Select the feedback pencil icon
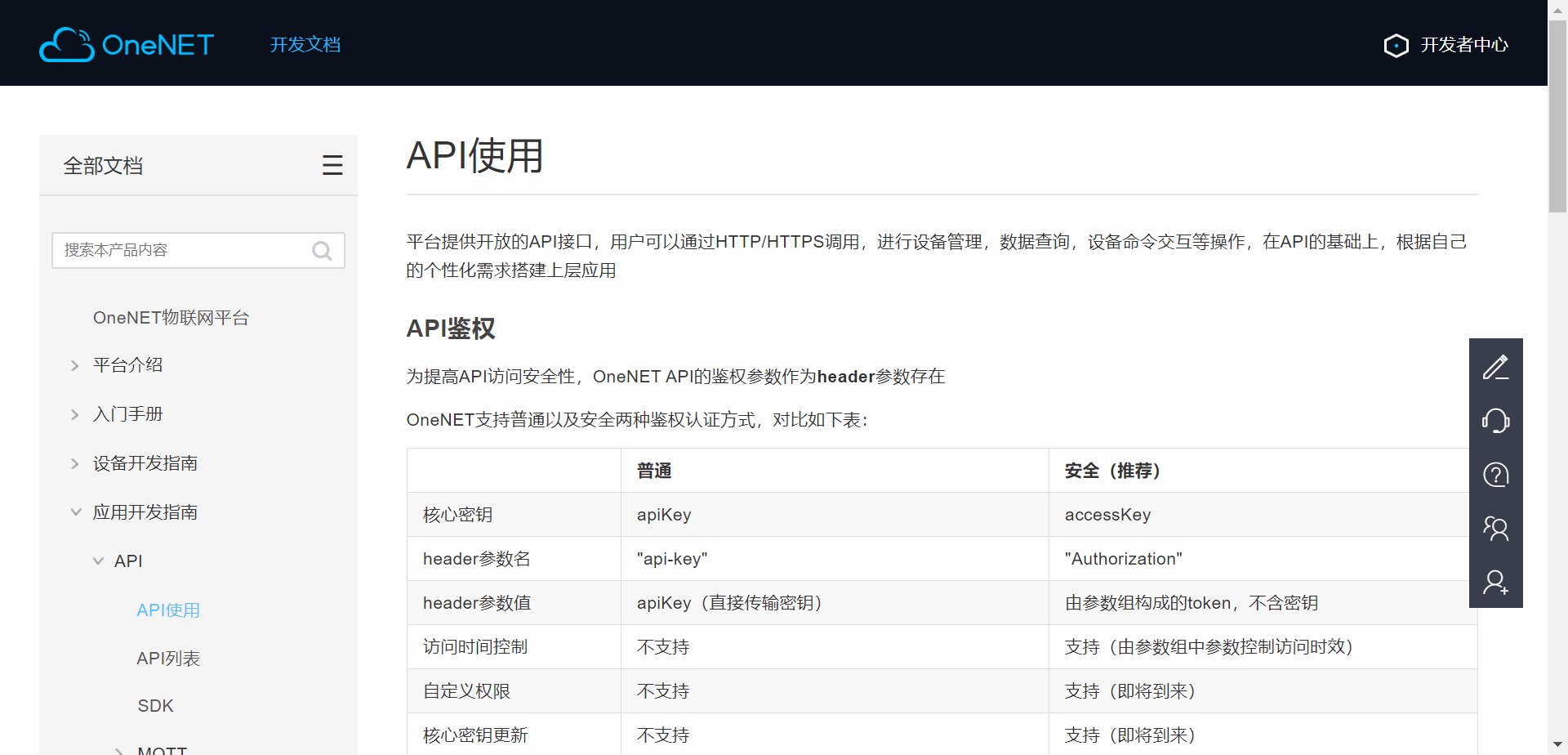 tap(1497, 366)
